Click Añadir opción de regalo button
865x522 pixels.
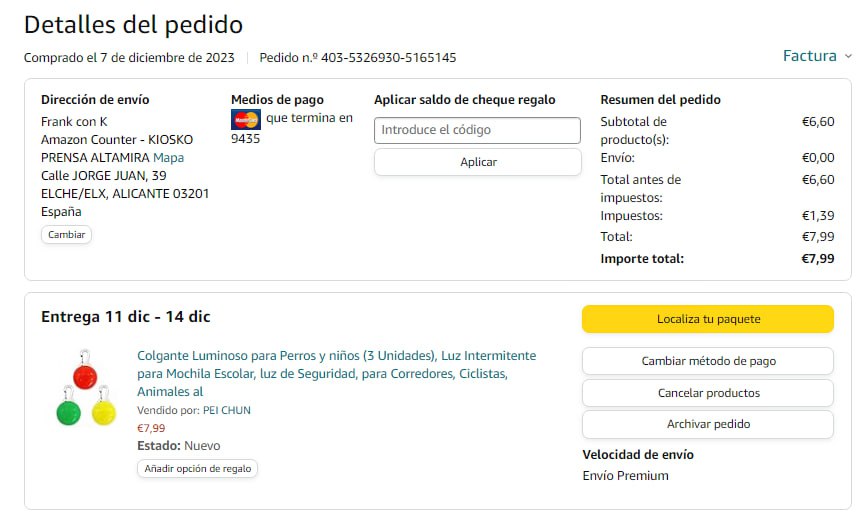pos(197,468)
